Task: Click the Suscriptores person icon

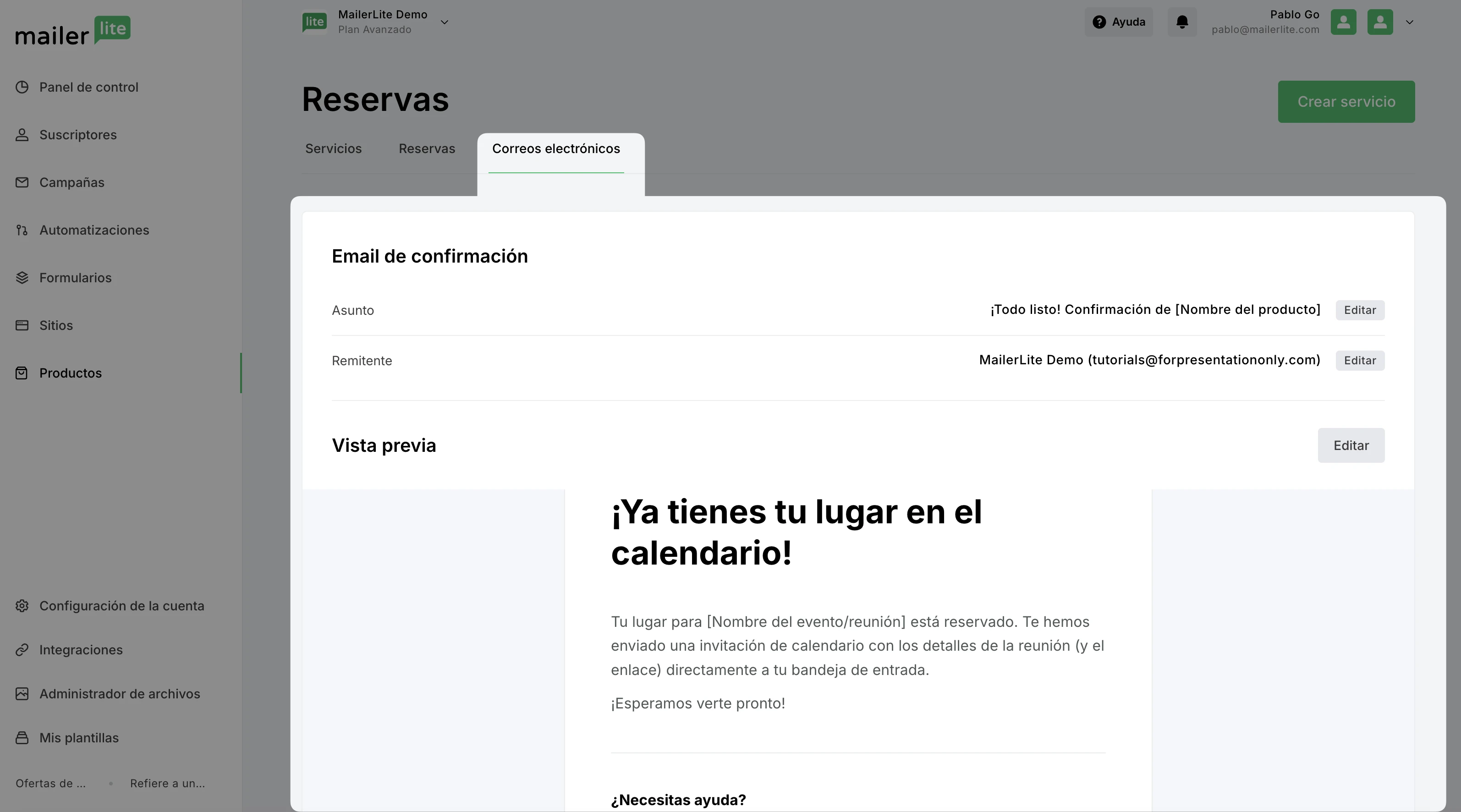Action: coord(22,135)
